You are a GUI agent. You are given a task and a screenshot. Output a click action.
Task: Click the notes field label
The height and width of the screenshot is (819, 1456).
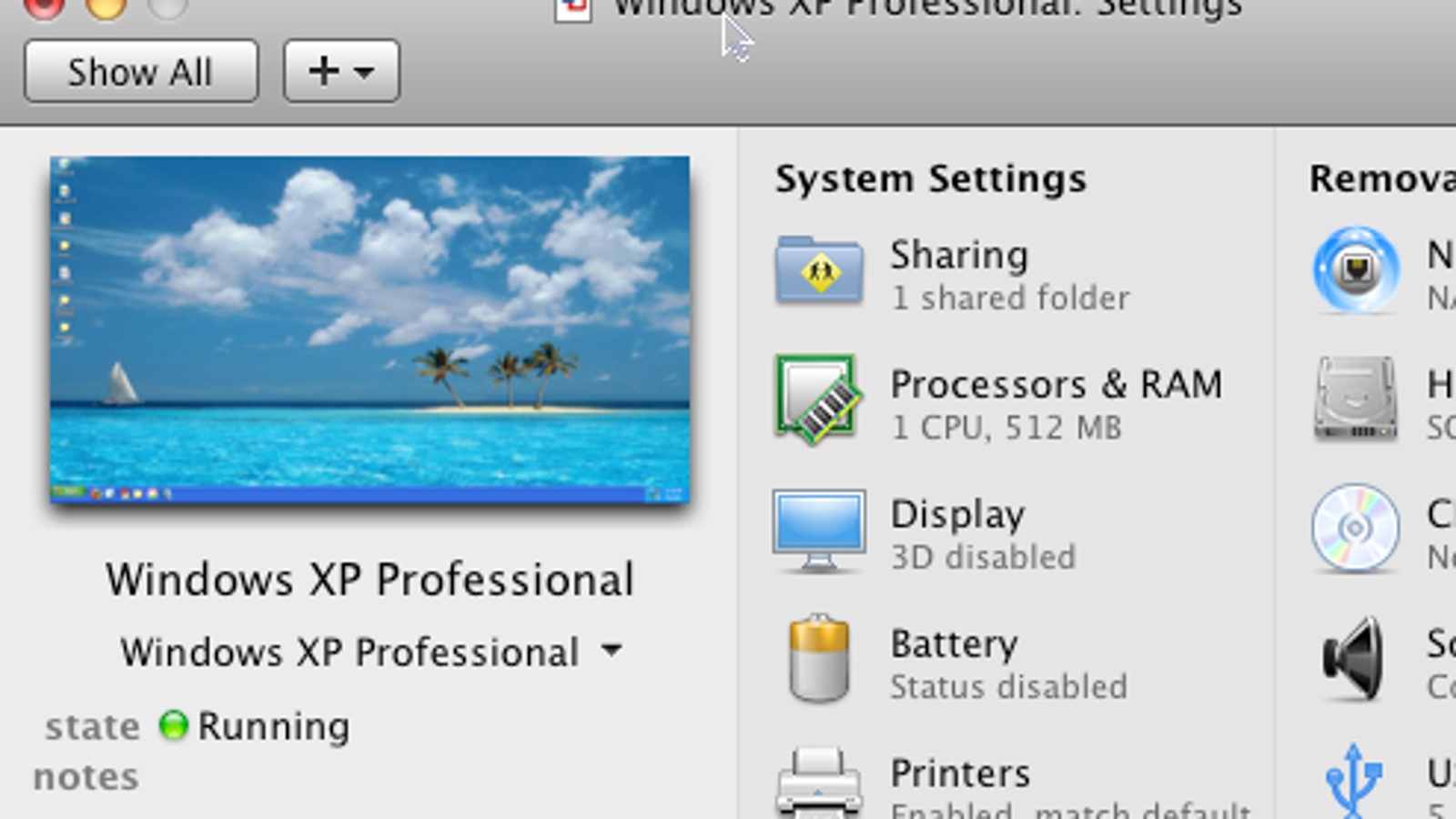click(x=86, y=777)
